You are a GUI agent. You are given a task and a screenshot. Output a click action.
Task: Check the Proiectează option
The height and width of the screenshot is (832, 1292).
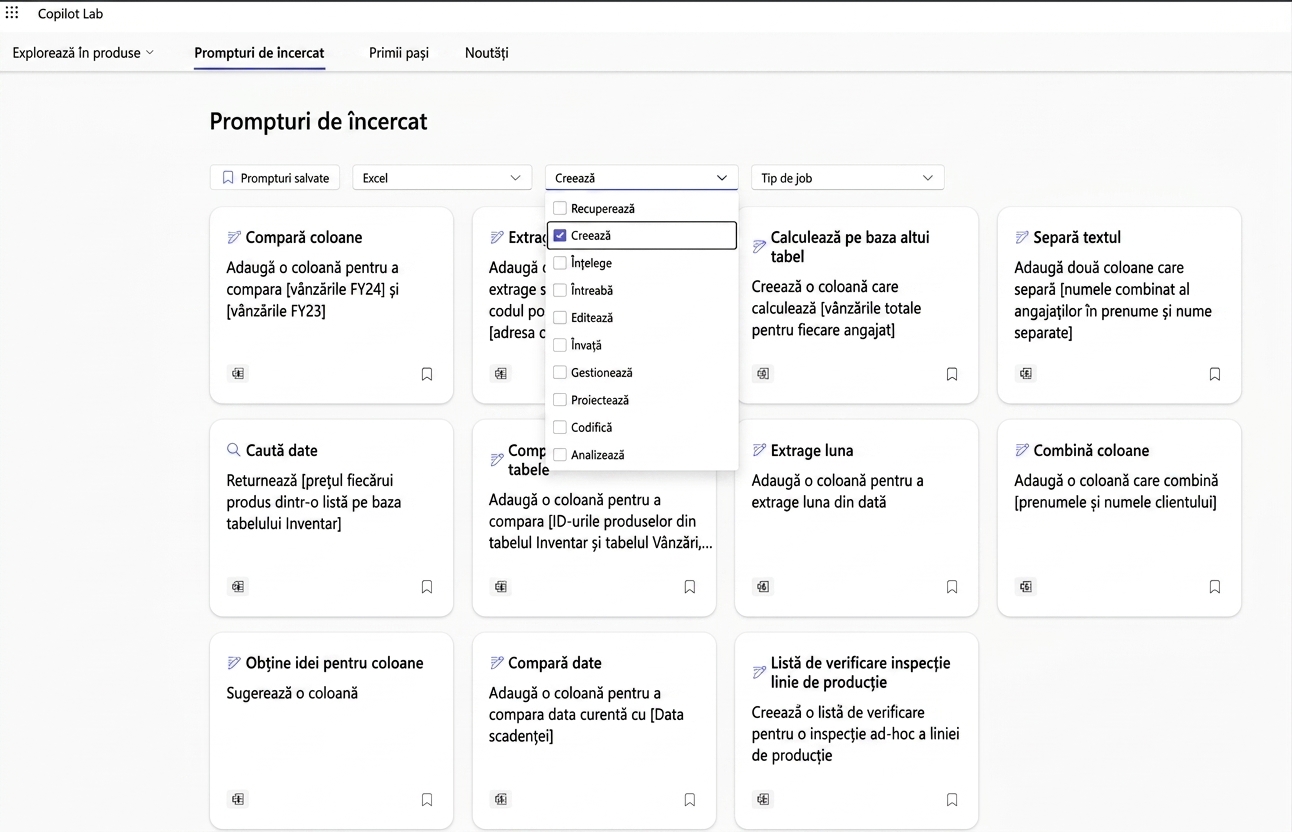tap(560, 400)
